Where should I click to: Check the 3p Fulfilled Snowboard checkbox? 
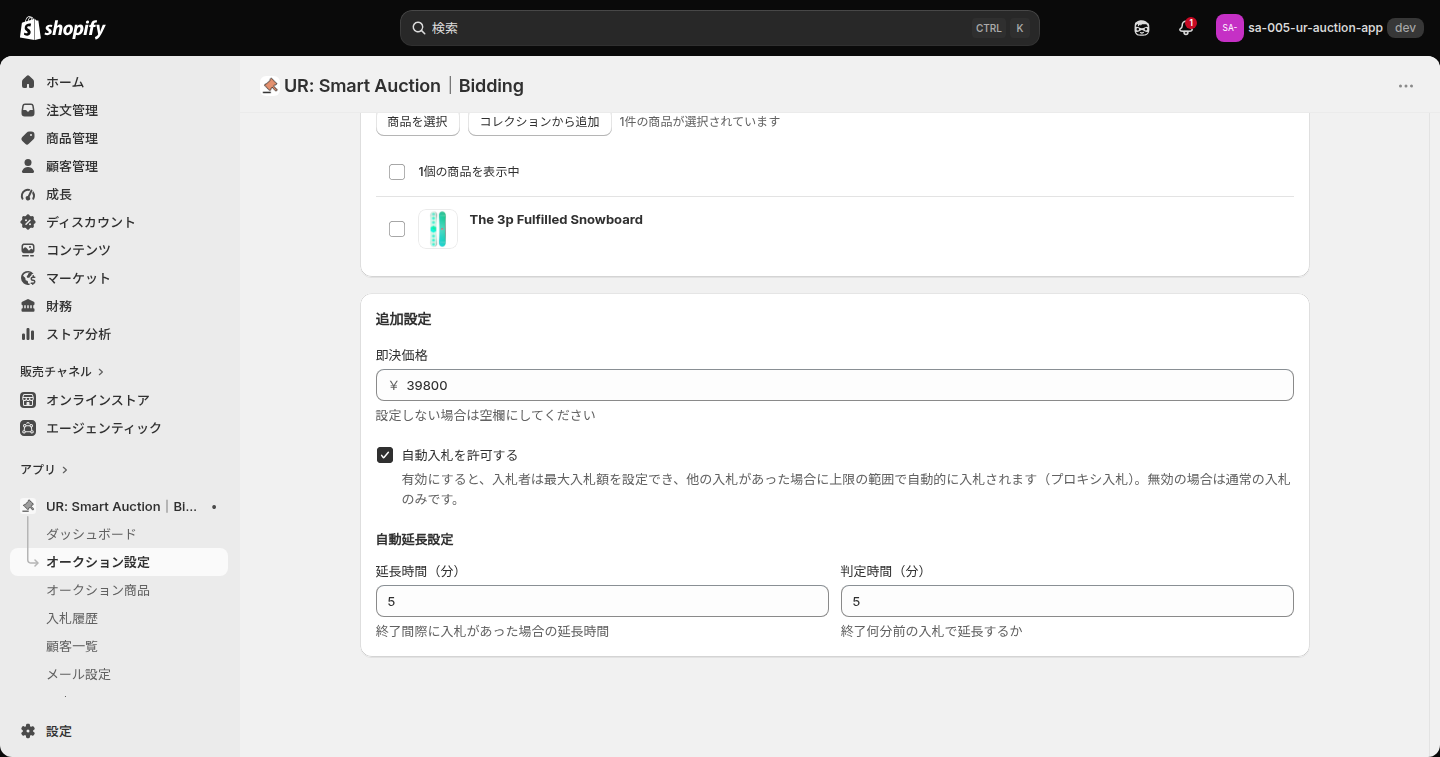click(397, 229)
